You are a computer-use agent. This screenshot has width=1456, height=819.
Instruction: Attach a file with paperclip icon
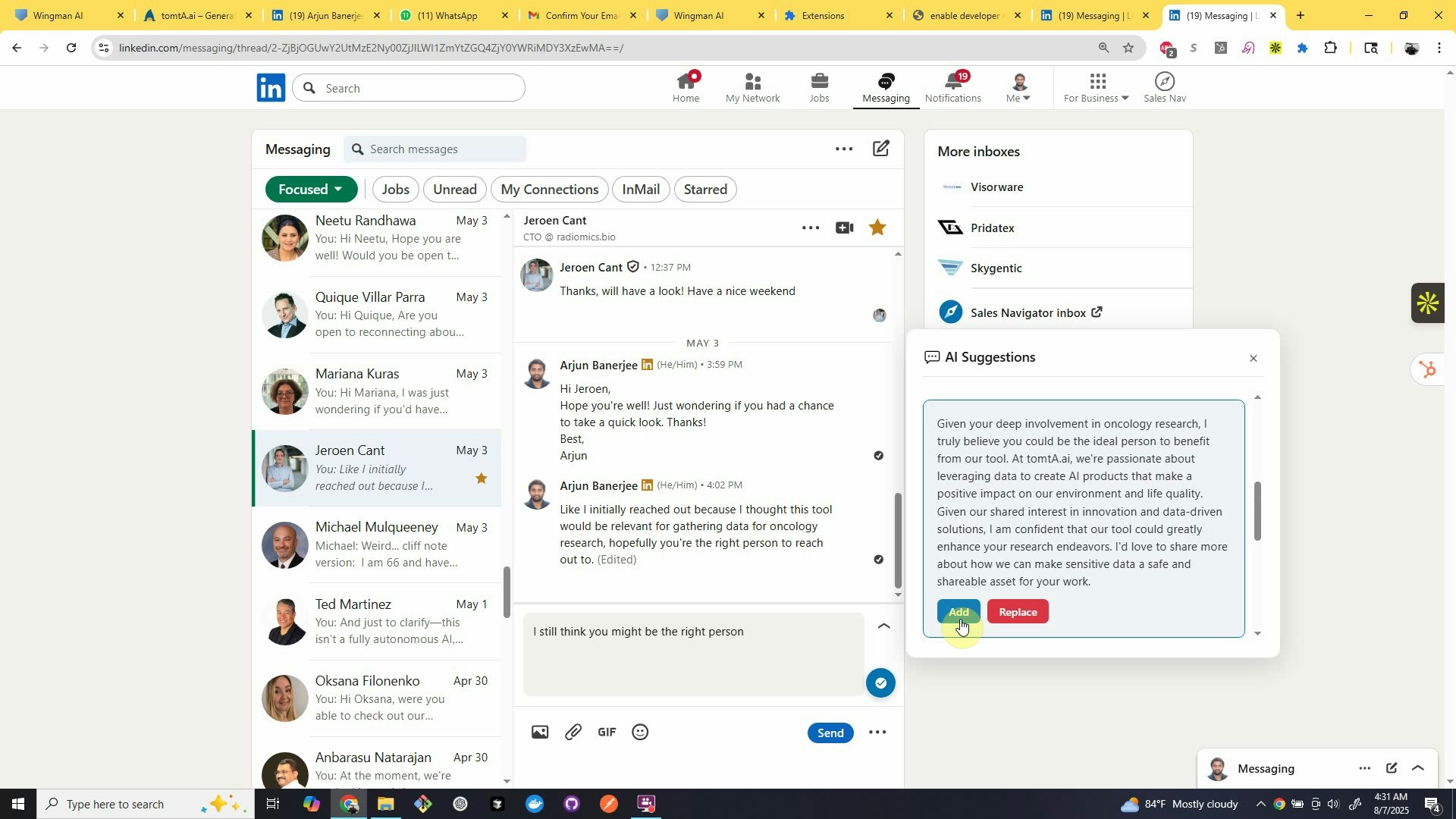(573, 732)
